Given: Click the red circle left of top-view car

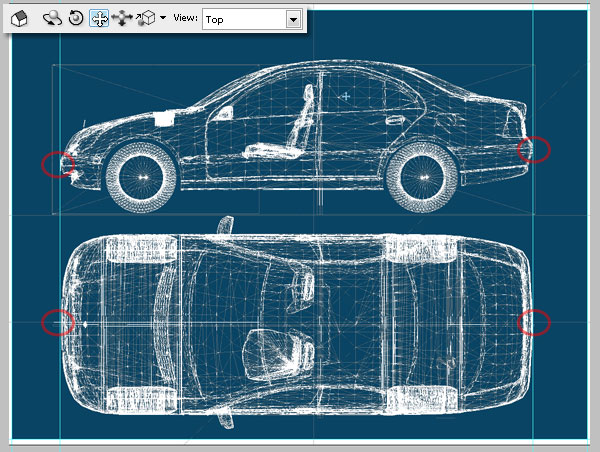Looking at the screenshot, I should point(57,322).
